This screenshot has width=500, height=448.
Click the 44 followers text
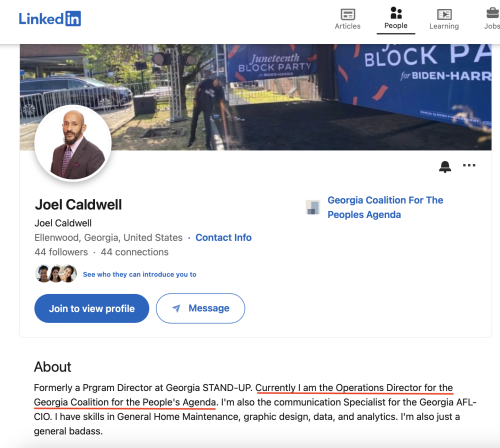pos(61,252)
